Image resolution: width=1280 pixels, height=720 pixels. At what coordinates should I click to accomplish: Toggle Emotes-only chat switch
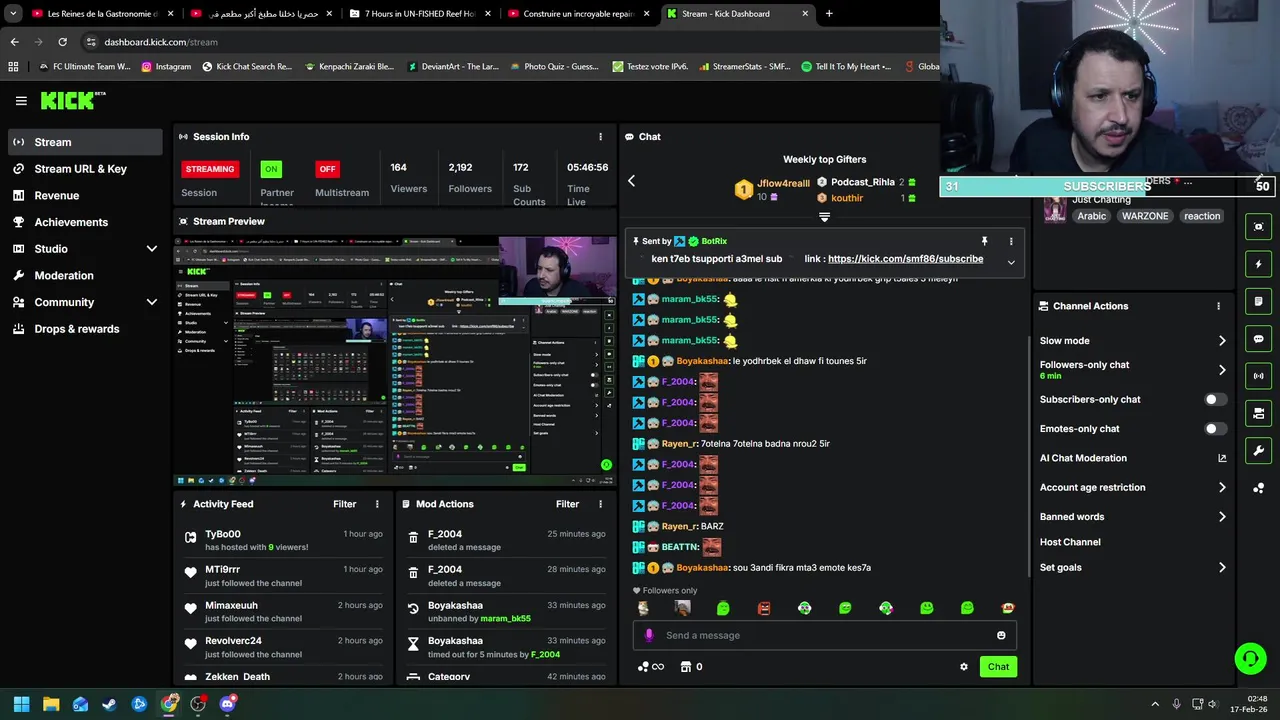[1215, 429]
